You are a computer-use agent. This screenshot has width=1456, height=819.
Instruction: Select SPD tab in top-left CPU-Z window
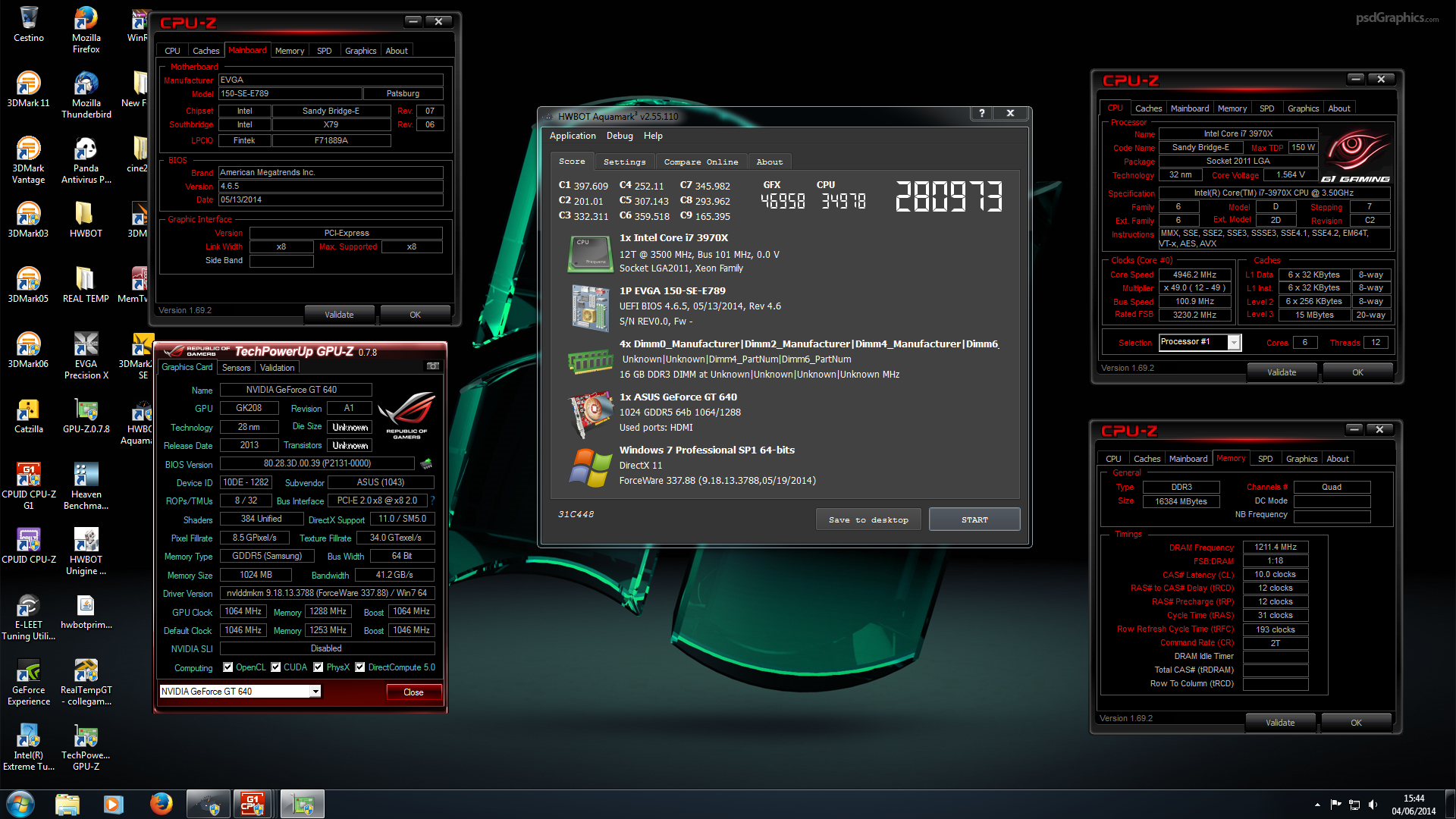[325, 51]
